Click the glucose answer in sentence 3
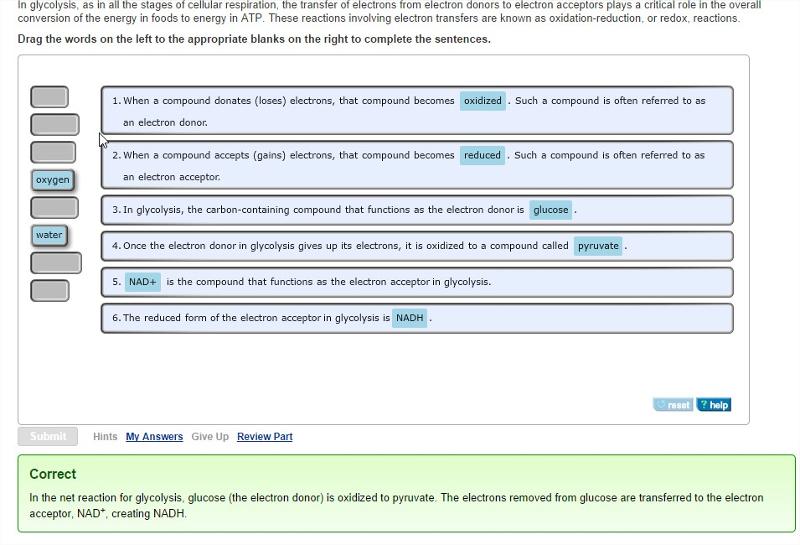Image resolution: width=800 pixels, height=545 pixels. pyautogui.click(x=550, y=210)
